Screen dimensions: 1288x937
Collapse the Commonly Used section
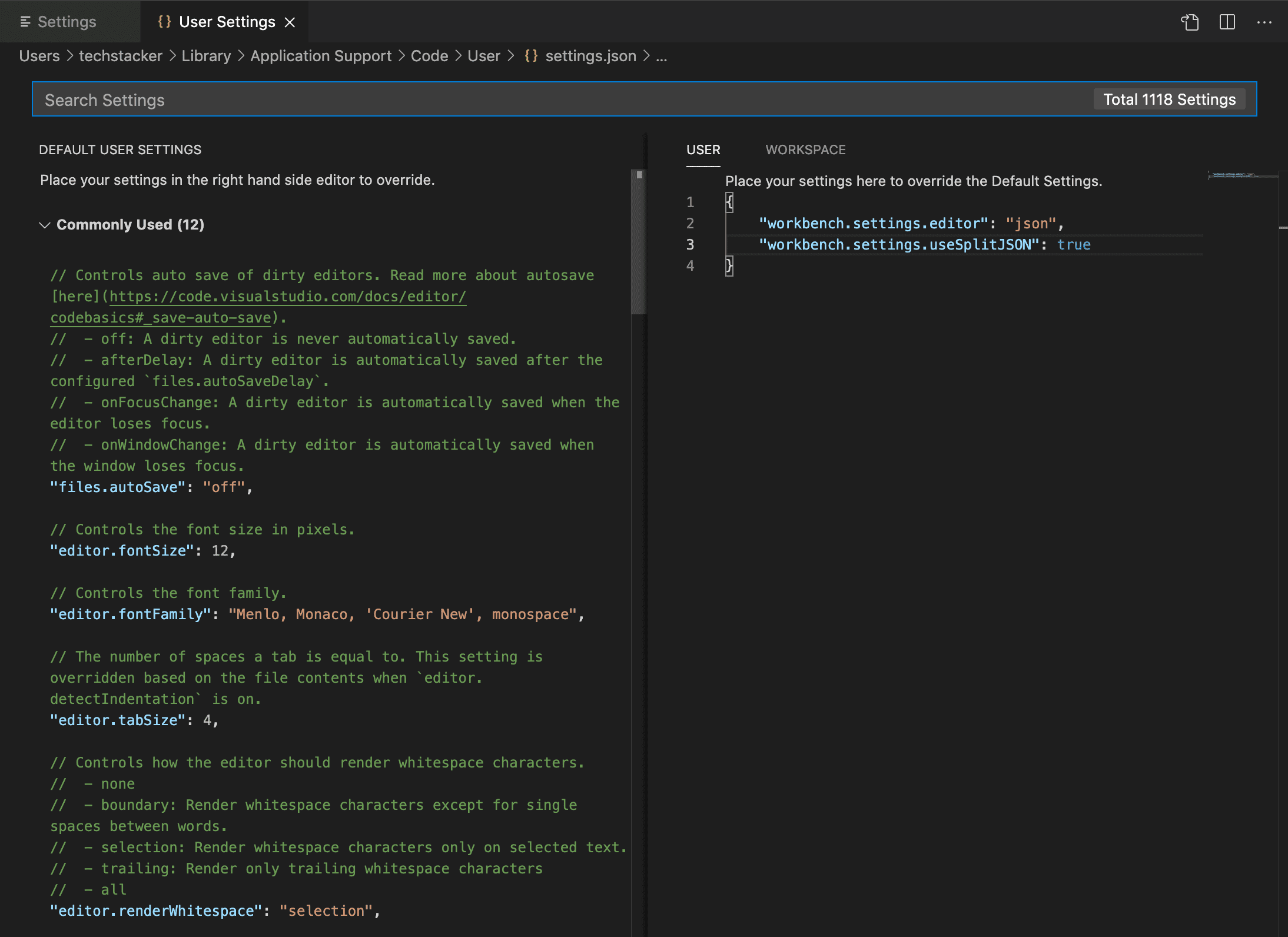coord(45,224)
